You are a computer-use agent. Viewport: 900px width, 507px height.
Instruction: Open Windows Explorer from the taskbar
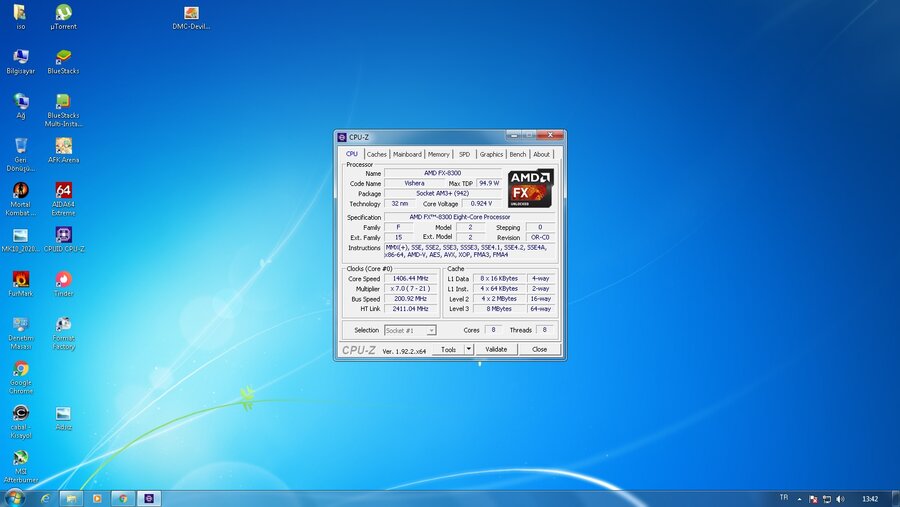click(71, 498)
